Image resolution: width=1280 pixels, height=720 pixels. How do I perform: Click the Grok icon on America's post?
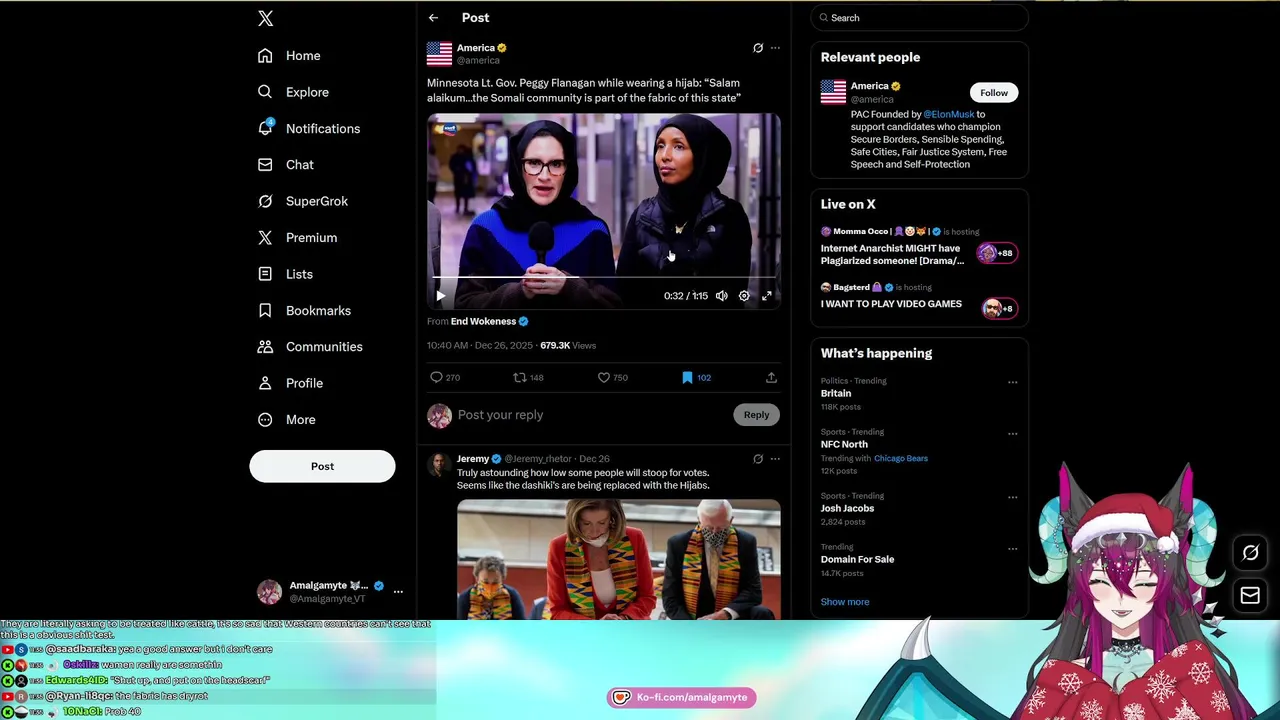[x=758, y=48]
